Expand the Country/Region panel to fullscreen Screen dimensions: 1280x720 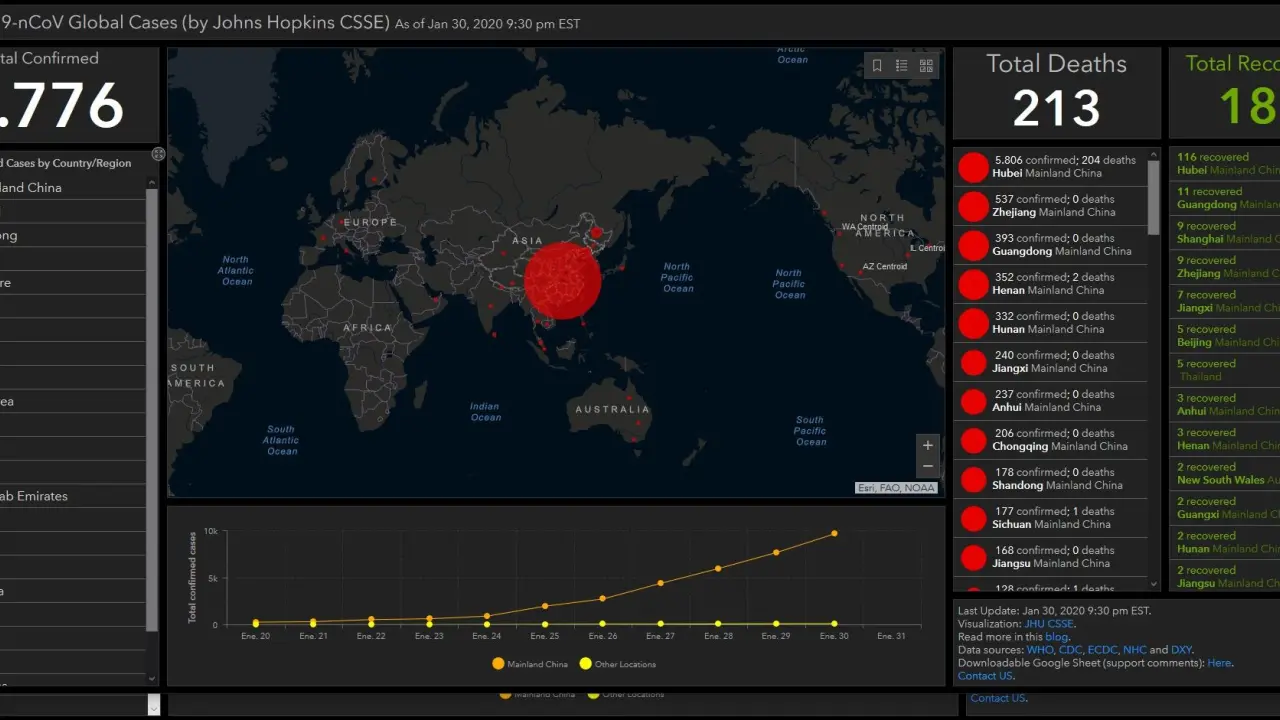tap(158, 154)
